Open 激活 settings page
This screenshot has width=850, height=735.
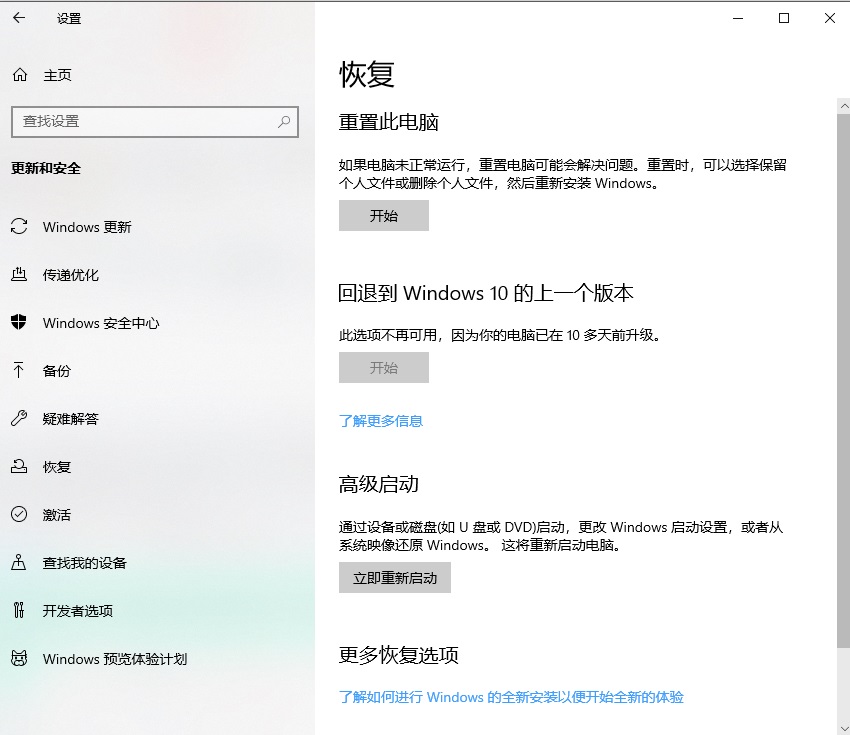tap(56, 514)
